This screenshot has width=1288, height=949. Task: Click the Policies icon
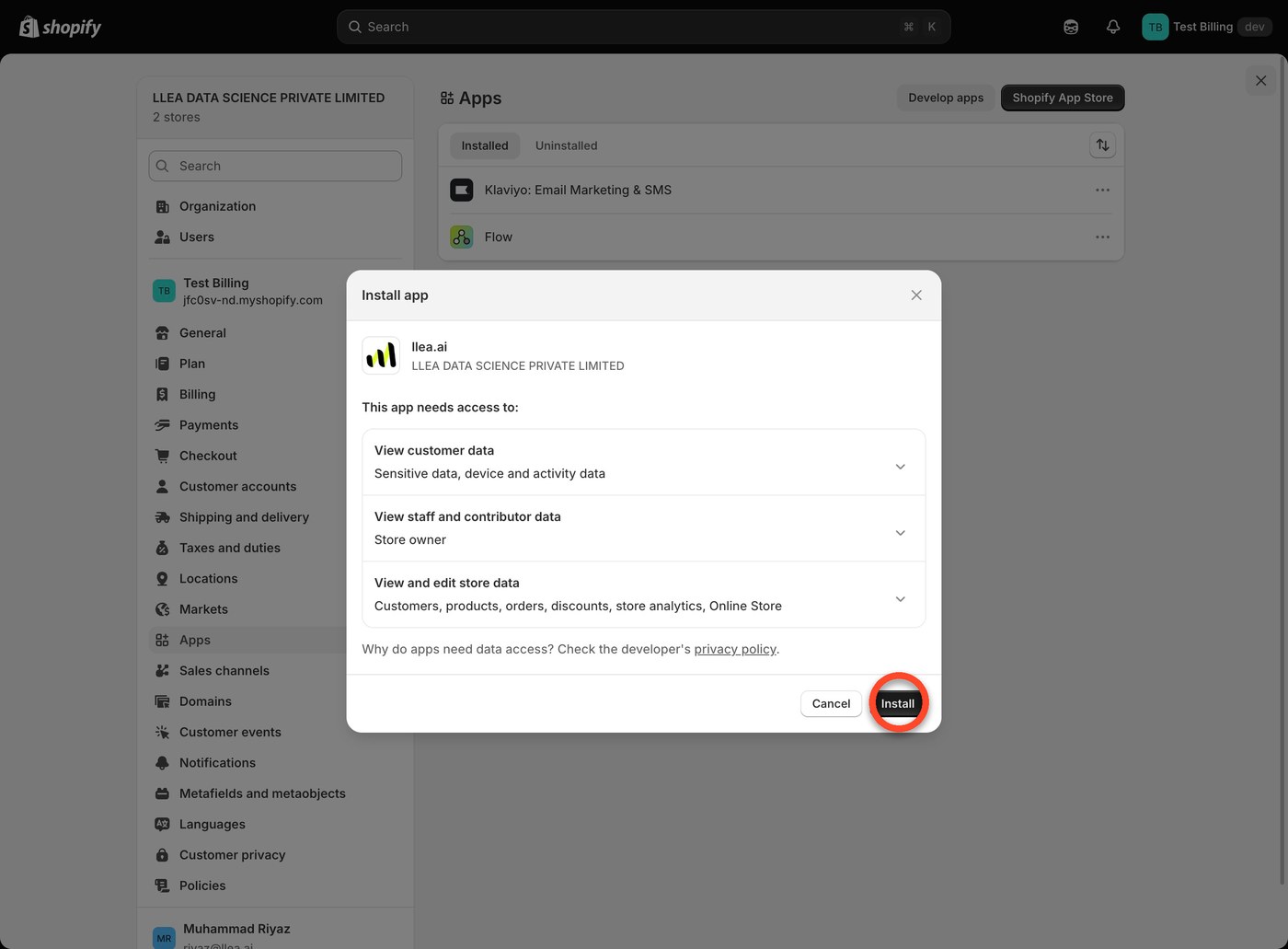point(162,885)
